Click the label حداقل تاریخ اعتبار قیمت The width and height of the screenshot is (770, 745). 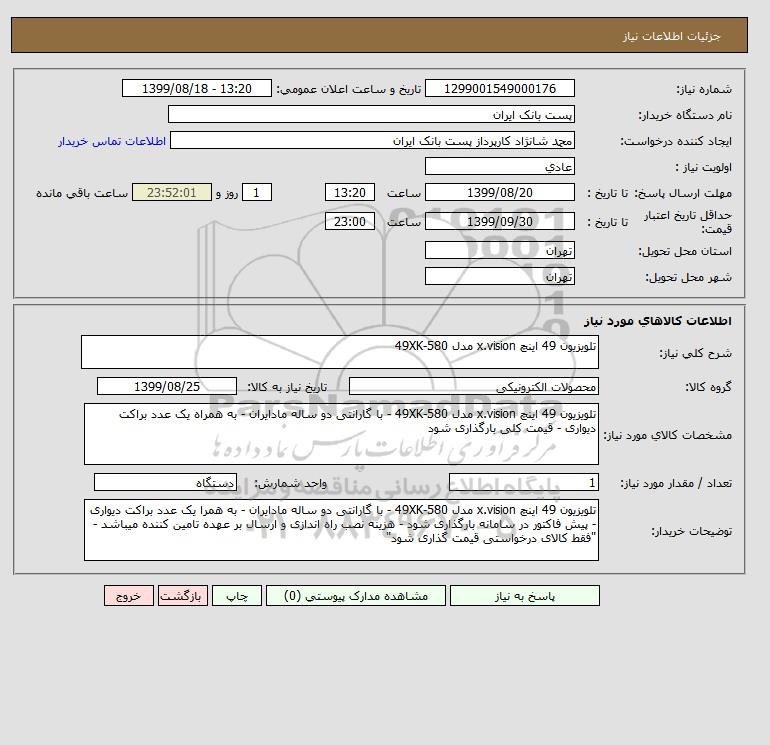click(688, 222)
